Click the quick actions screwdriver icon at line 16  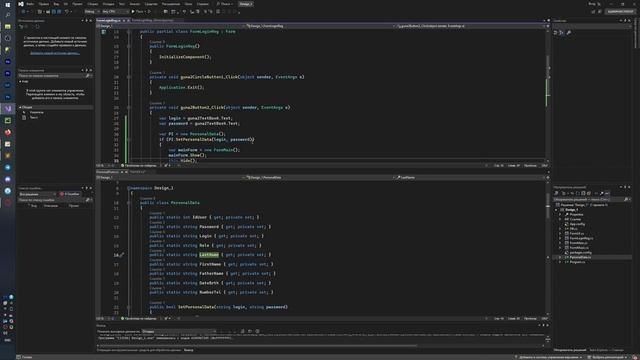122,255
